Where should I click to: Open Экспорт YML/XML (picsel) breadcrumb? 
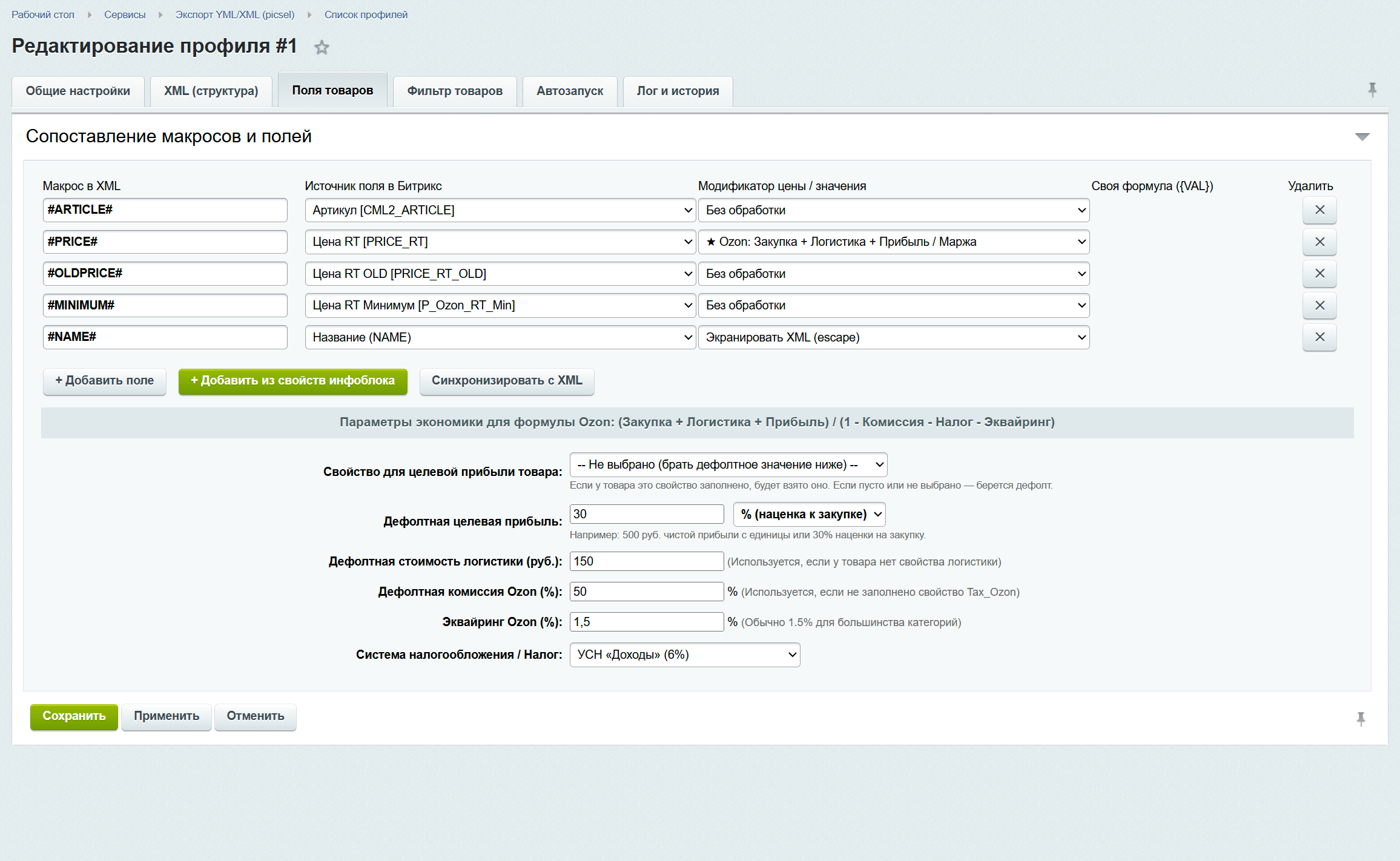[235, 15]
